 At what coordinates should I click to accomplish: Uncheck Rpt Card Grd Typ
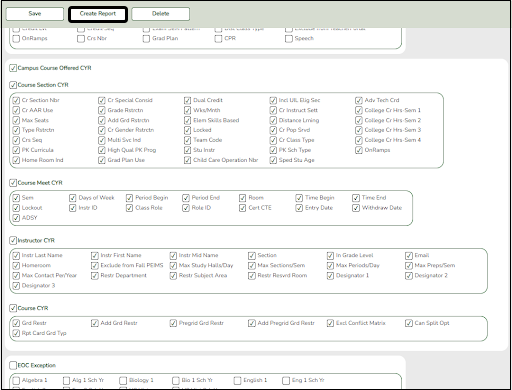16,333
